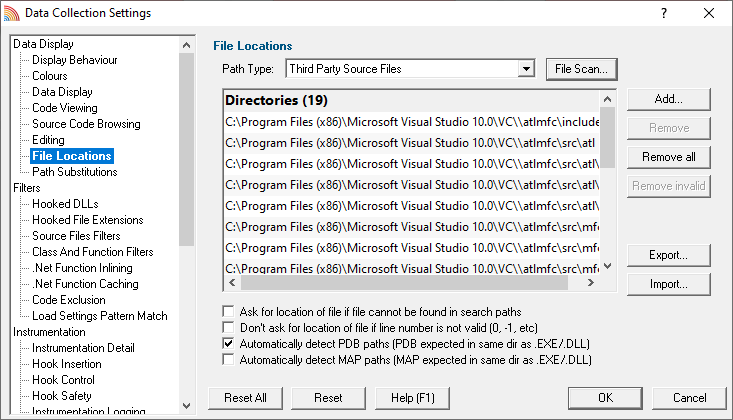This screenshot has width=733, height=420.
Task: Click the Remove all button
Action: point(668,157)
